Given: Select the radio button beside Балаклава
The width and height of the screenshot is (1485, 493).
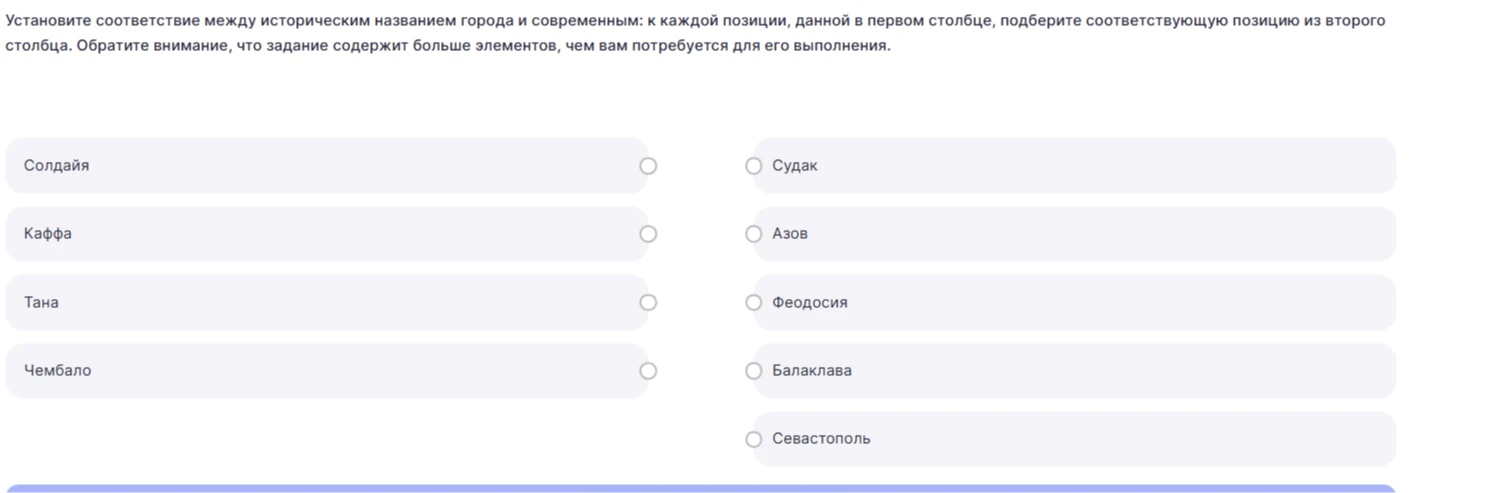Looking at the screenshot, I should [x=754, y=371].
